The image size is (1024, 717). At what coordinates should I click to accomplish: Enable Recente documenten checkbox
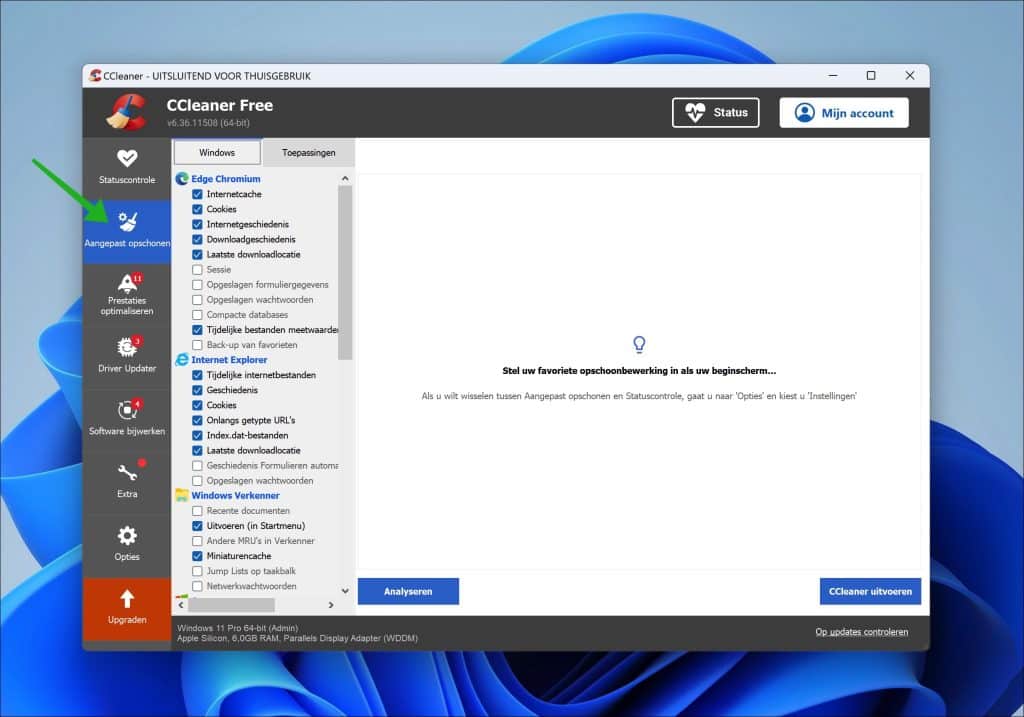(x=197, y=511)
